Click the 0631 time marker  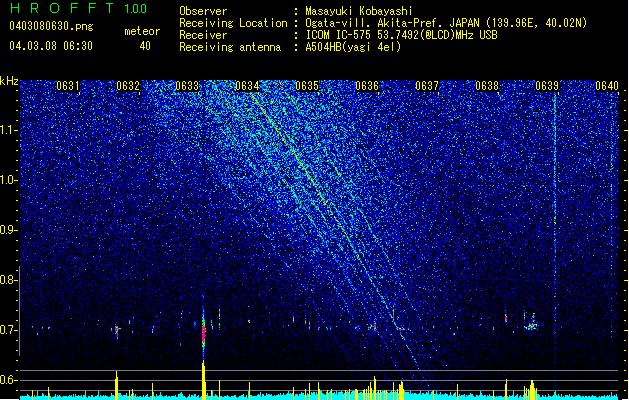[68, 86]
